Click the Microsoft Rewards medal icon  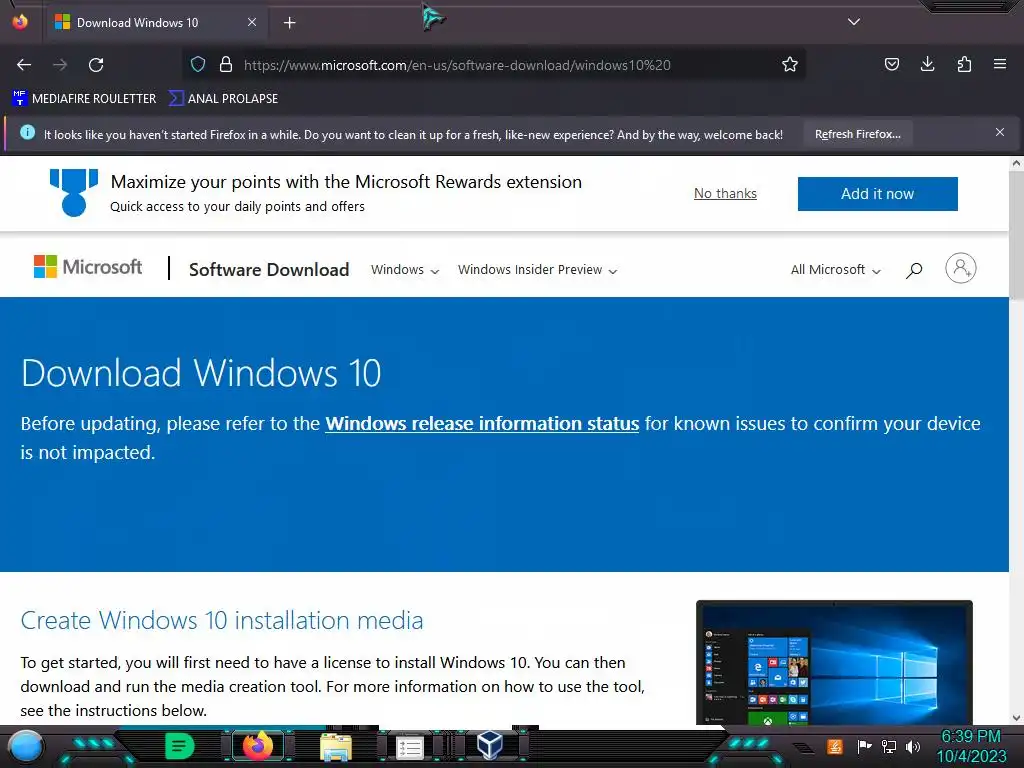point(74,193)
